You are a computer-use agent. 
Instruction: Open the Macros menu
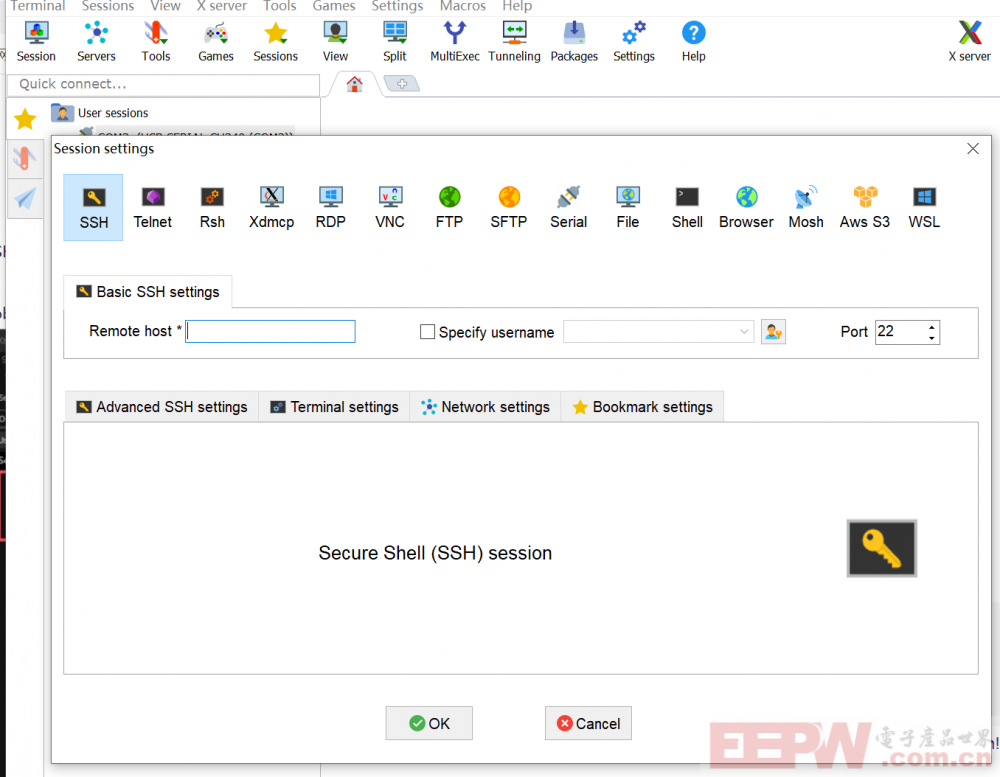pos(462,6)
